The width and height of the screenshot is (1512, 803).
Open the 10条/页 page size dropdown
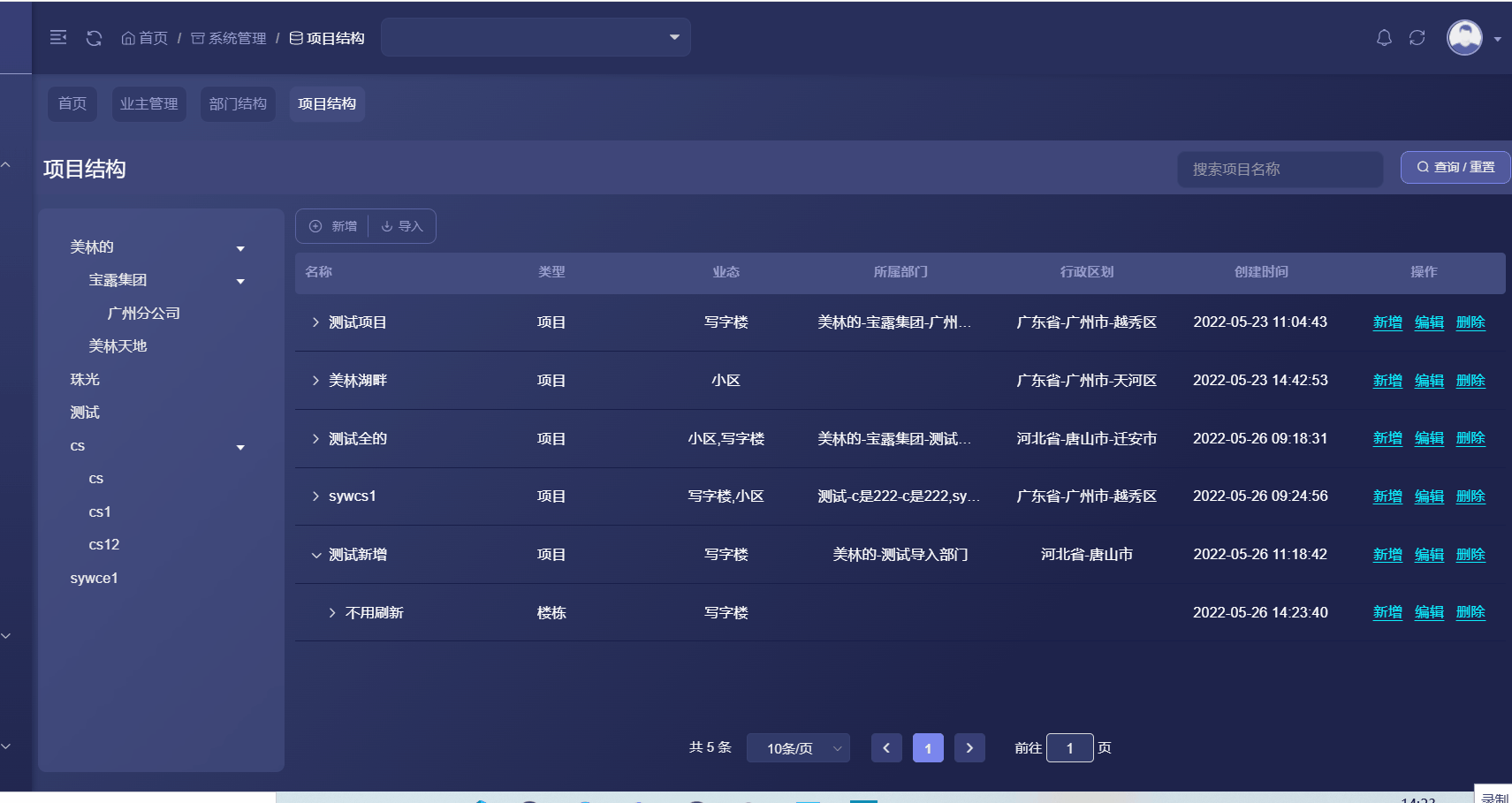pos(796,747)
